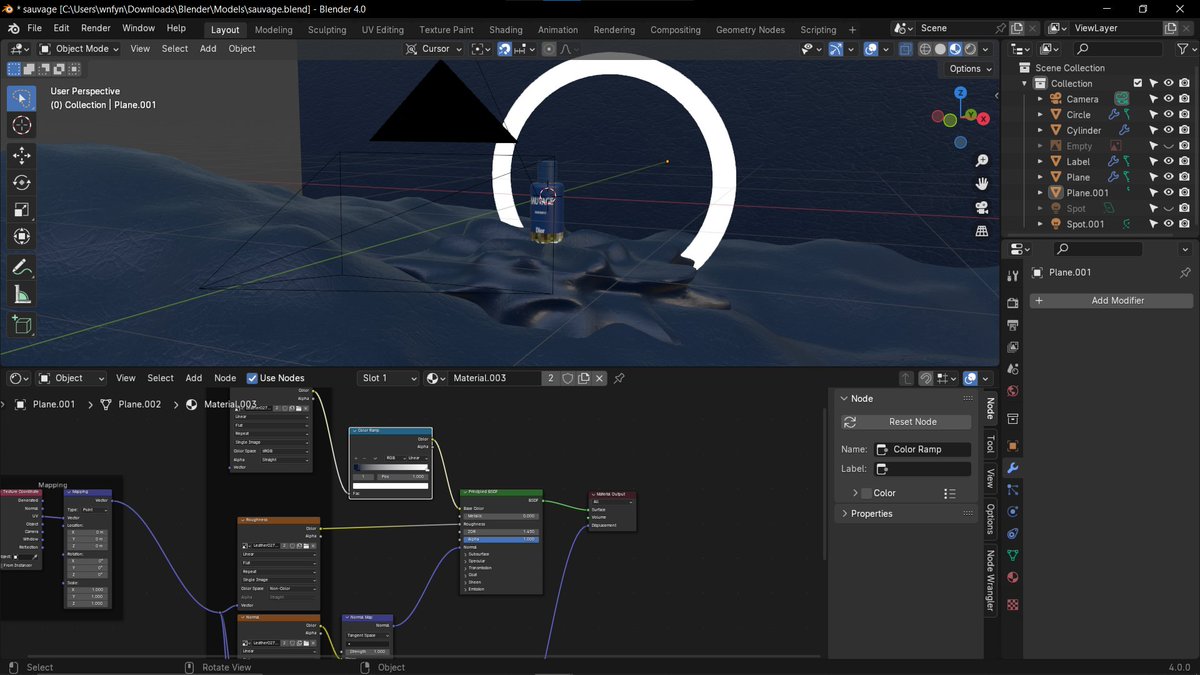Open the Material properties tab icon
This screenshot has width=1200, height=675.
click(x=1013, y=577)
